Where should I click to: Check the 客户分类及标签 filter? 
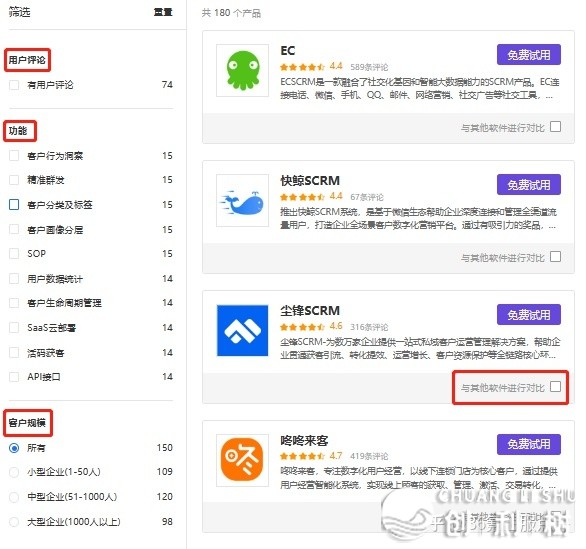tap(14, 204)
